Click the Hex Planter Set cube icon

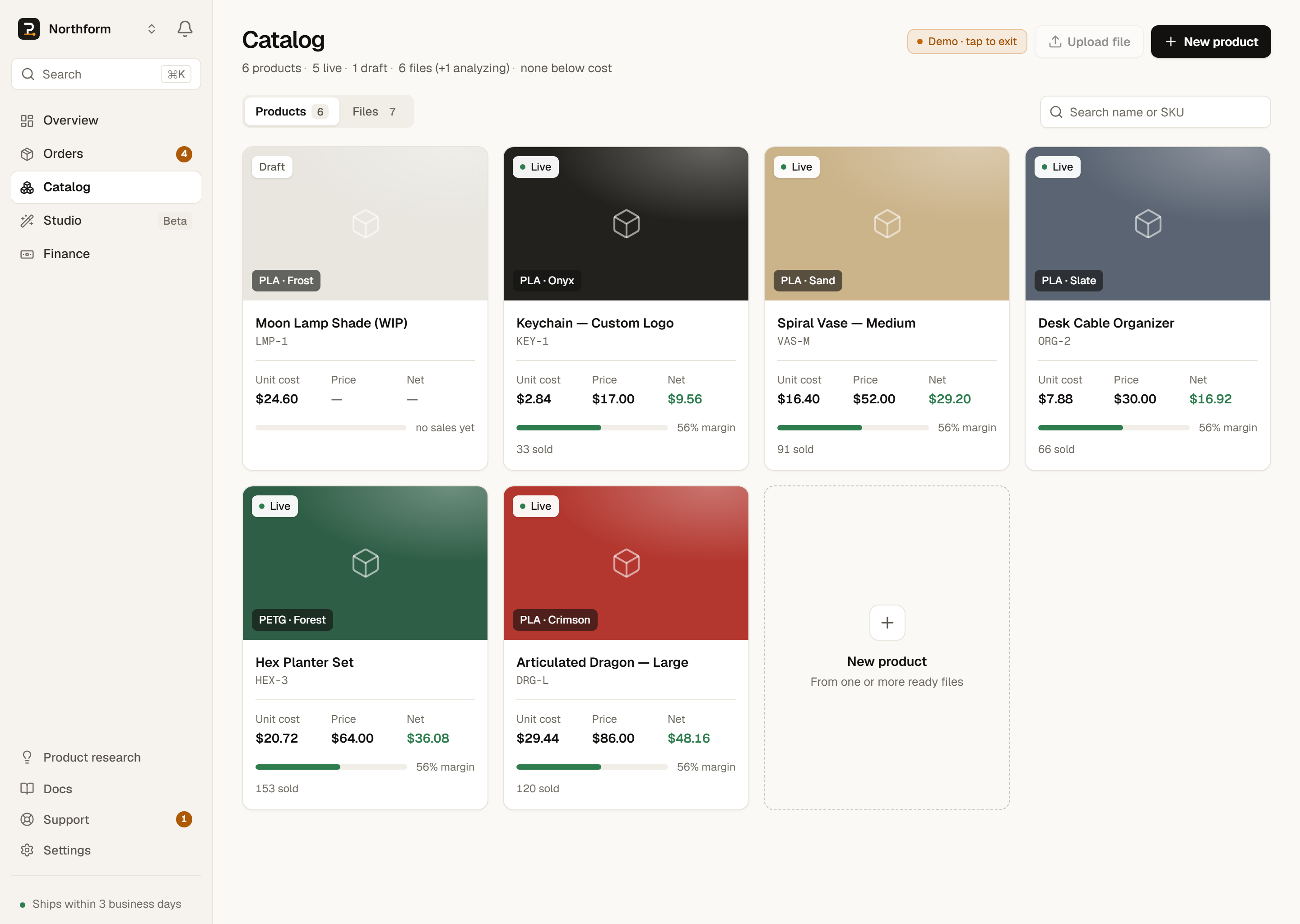click(365, 563)
